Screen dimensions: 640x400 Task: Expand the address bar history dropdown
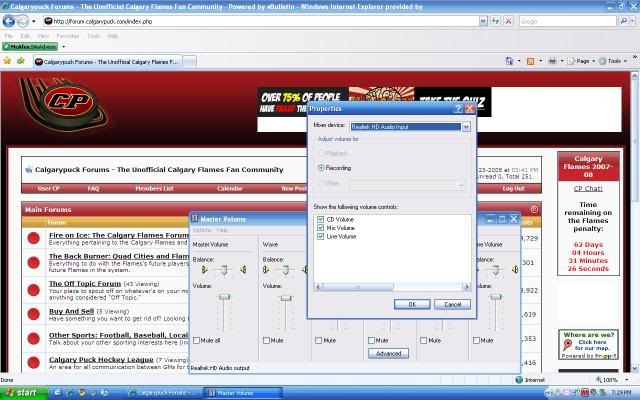483,21
